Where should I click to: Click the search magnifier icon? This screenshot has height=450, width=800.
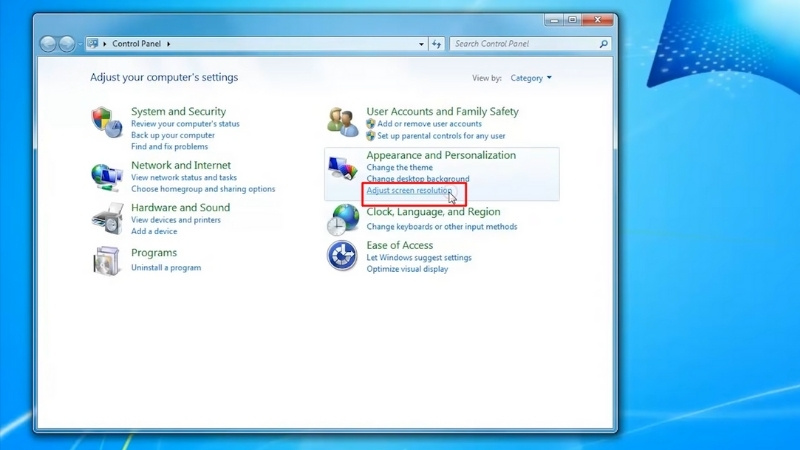(604, 44)
